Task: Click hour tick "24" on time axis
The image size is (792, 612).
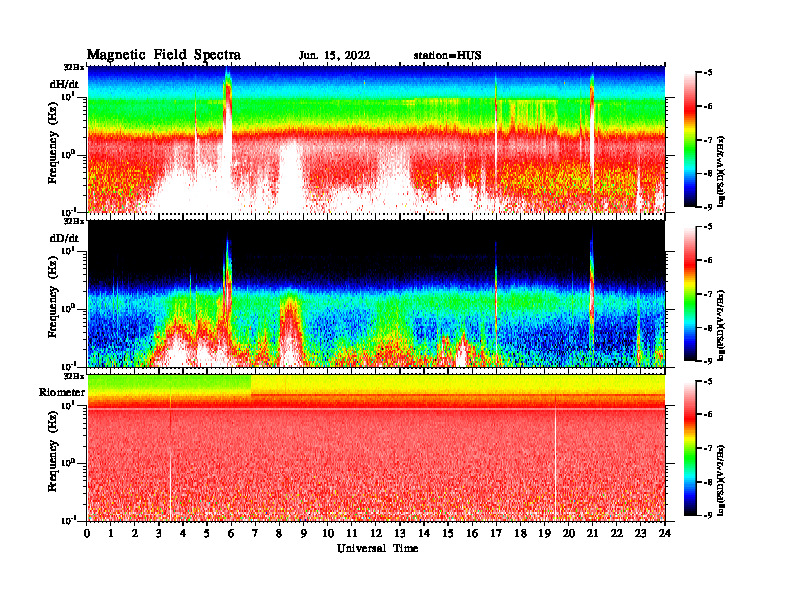Action: 665,534
